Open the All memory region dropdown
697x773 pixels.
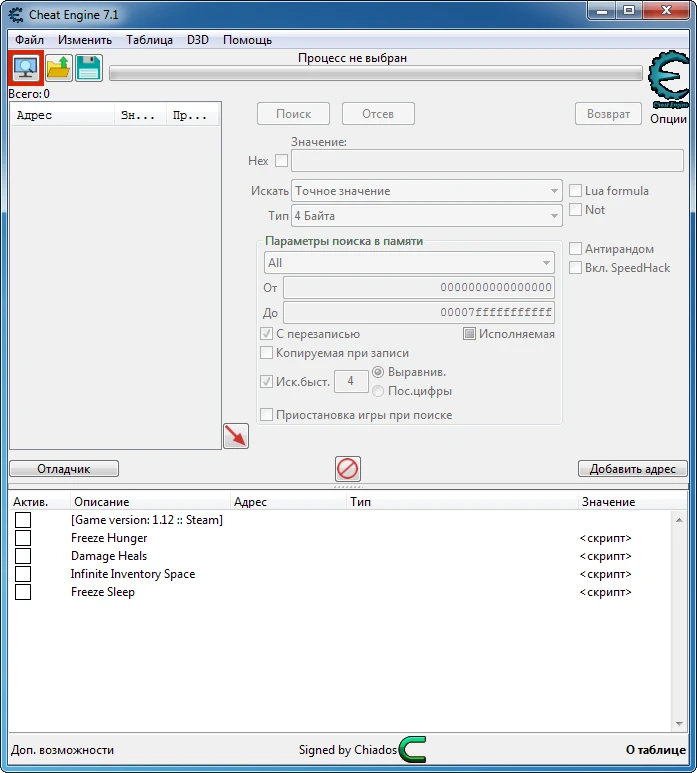coord(409,263)
